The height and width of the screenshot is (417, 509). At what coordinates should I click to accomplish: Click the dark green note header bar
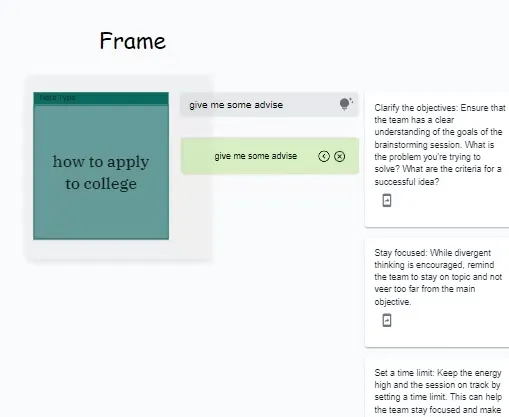point(101,99)
